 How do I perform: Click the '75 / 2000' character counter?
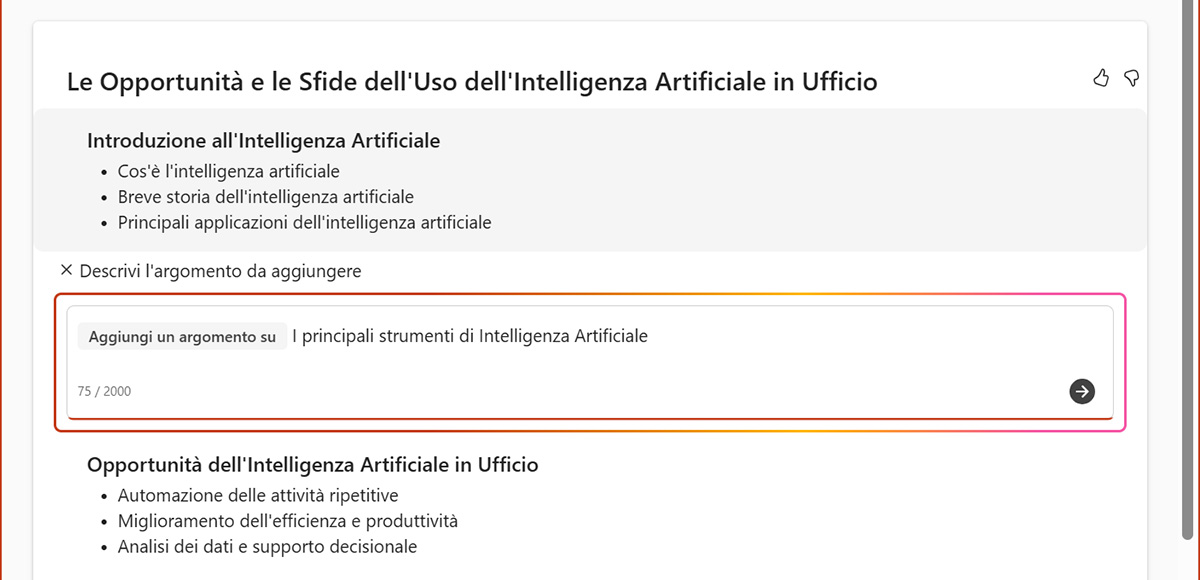pyautogui.click(x=104, y=391)
